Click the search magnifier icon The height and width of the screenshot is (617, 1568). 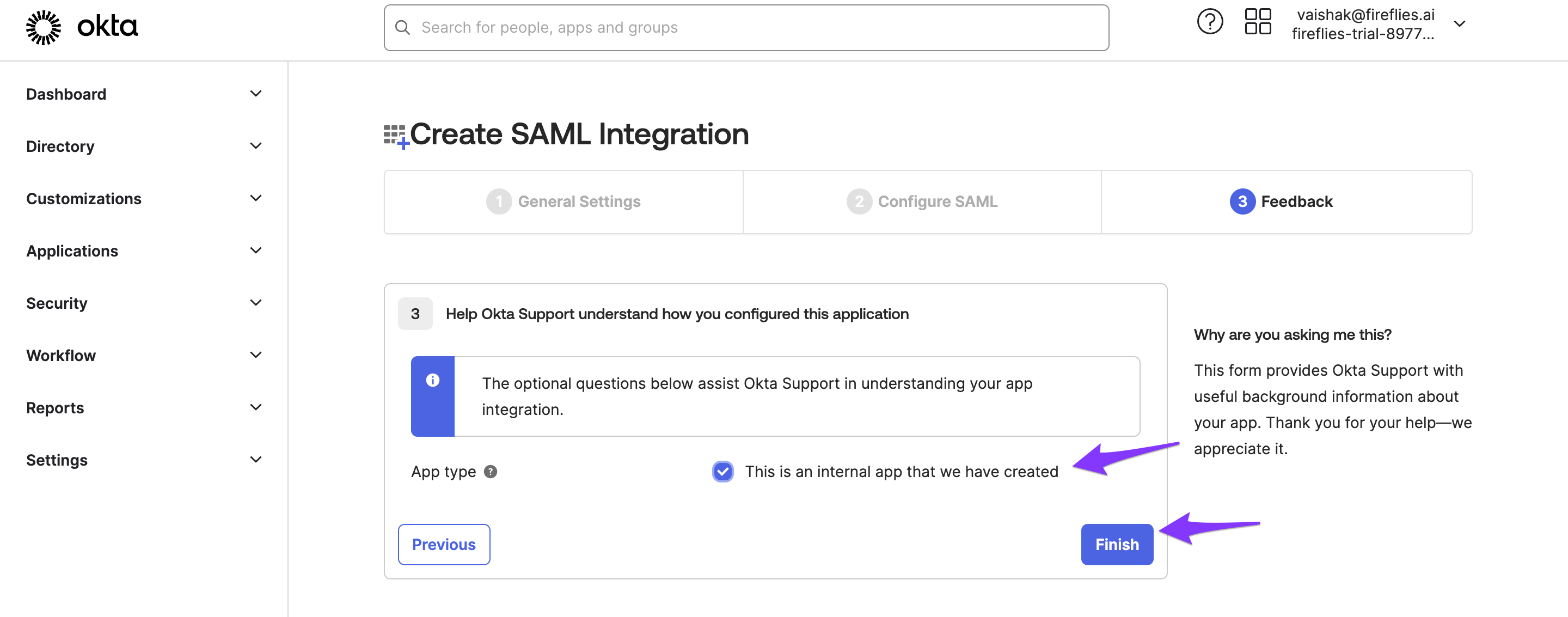[x=402, y=27]
